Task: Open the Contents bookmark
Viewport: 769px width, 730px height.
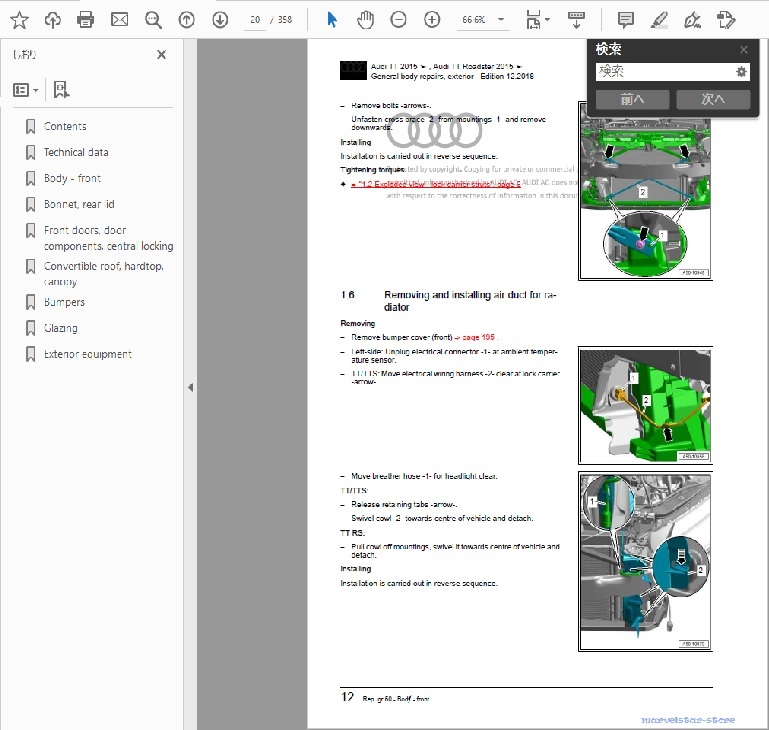Action: (x=65, y=126)
